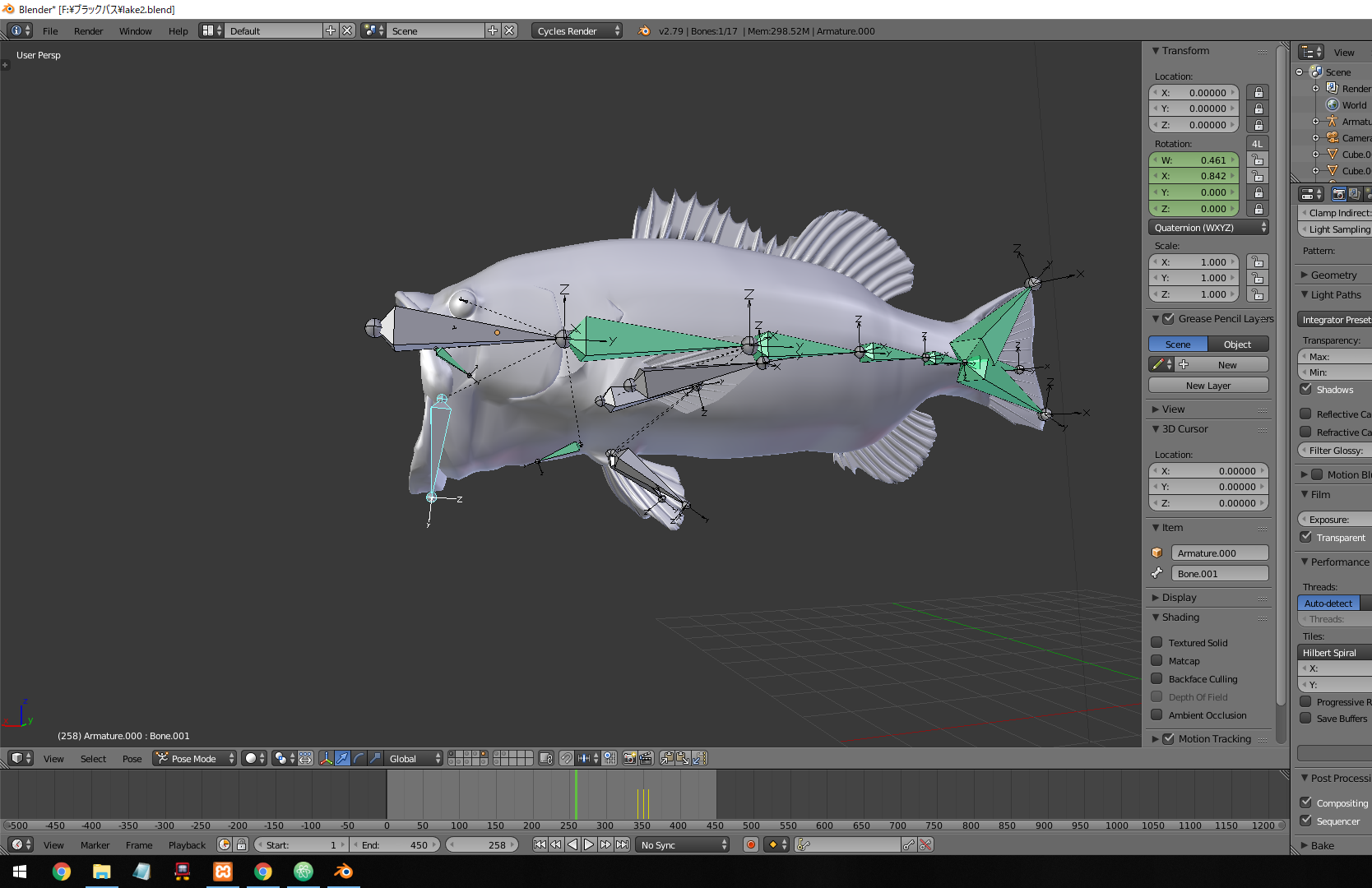Click the rotate manipulator arc icon
The width and height of the screenshot is (1372, 888).
(359, 758)
